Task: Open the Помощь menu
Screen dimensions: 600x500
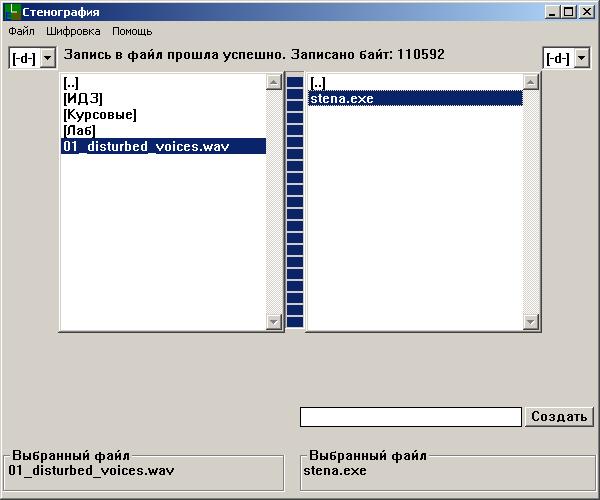Action: pyautogui.click(x=132, y=31)
